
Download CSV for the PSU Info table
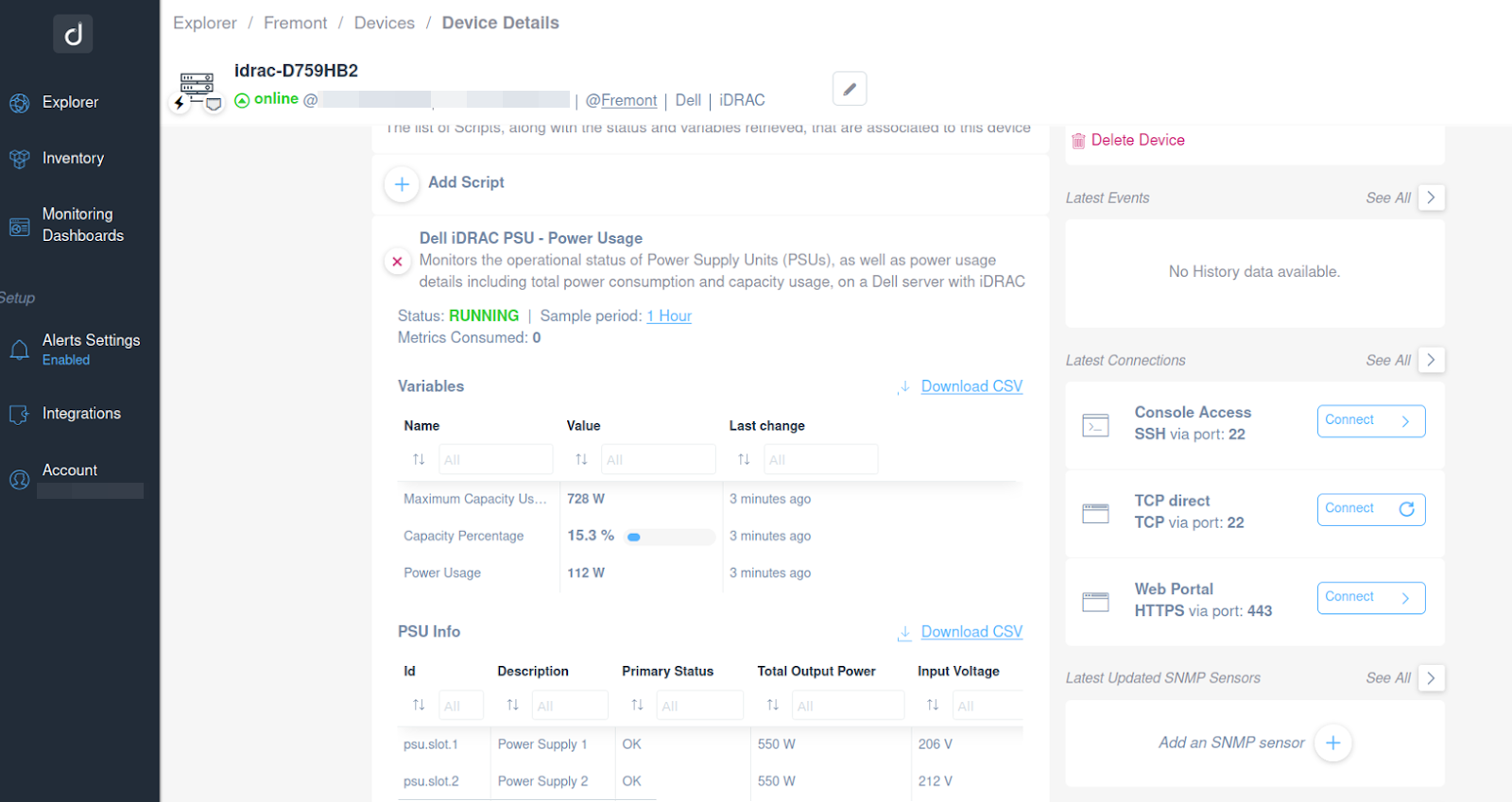pyautogui.click(x=971, y=632)
